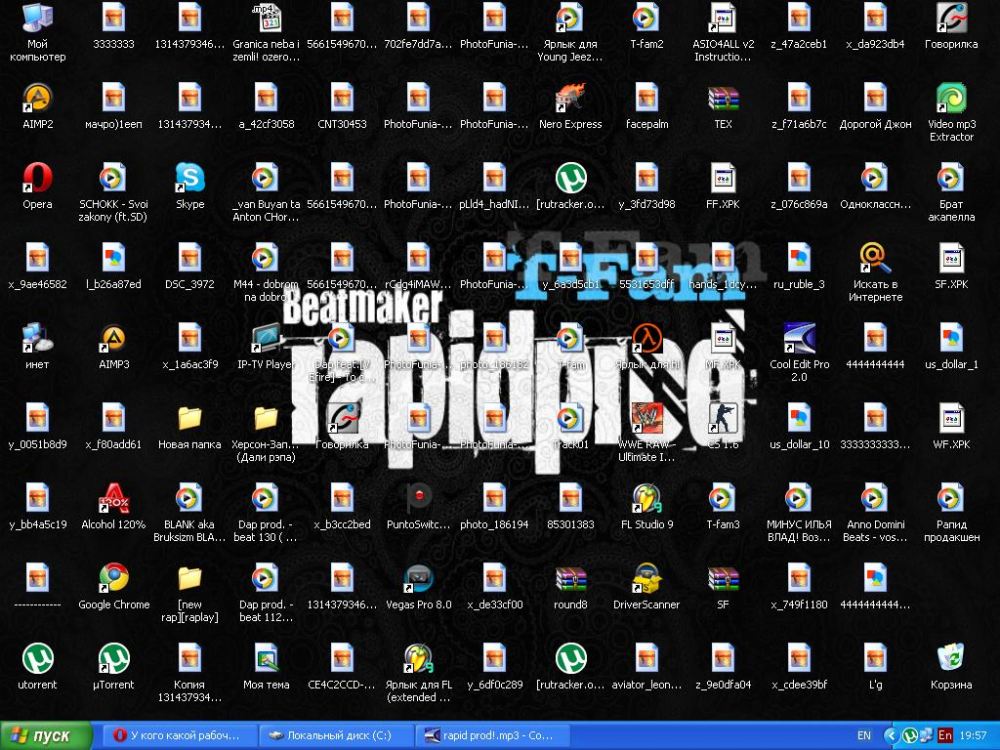Click the AIMP3 shortcut icon
The width and height of the screenshot is (1000, 750).
[x=114, y=338]
